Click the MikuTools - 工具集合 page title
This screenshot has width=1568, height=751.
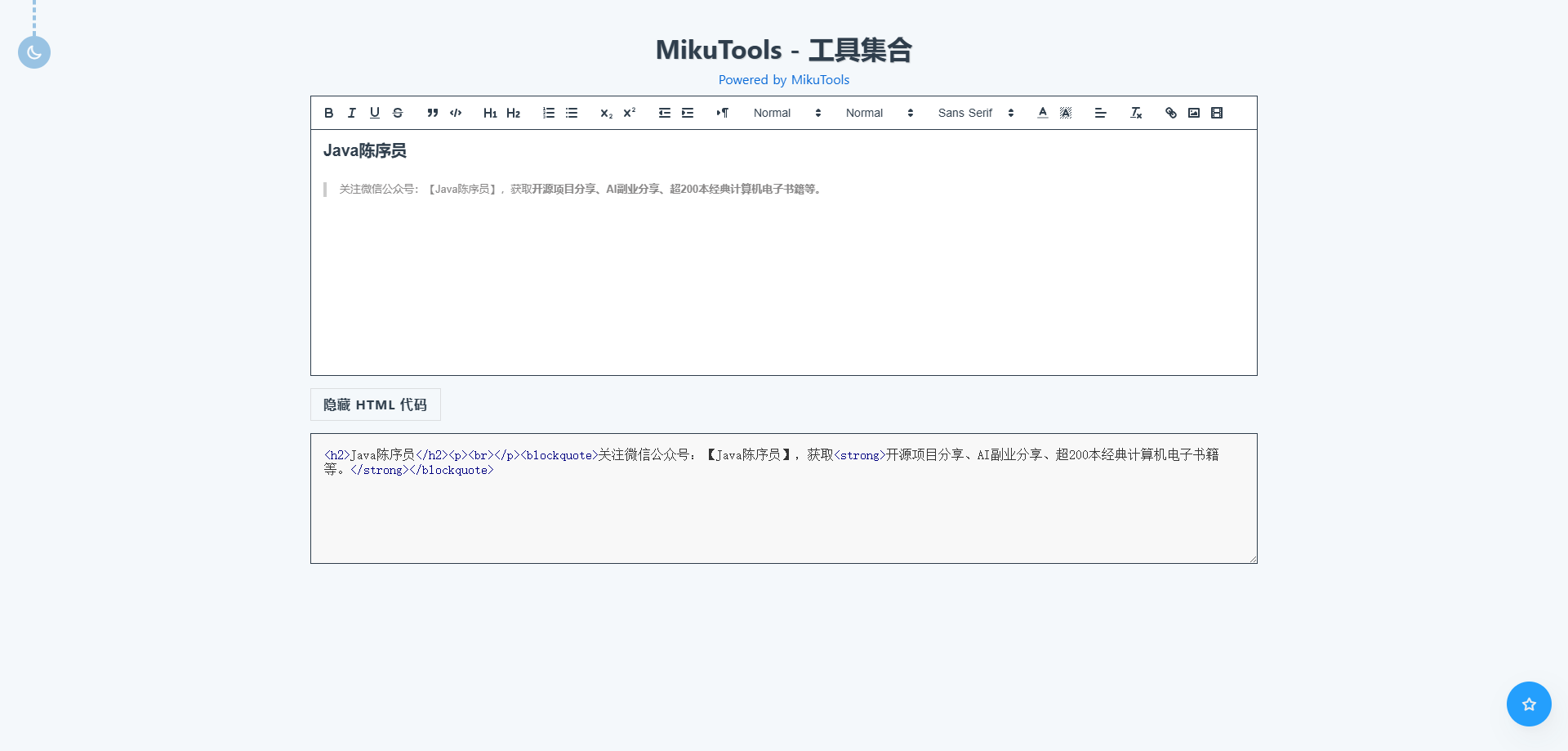pos(784,50)
